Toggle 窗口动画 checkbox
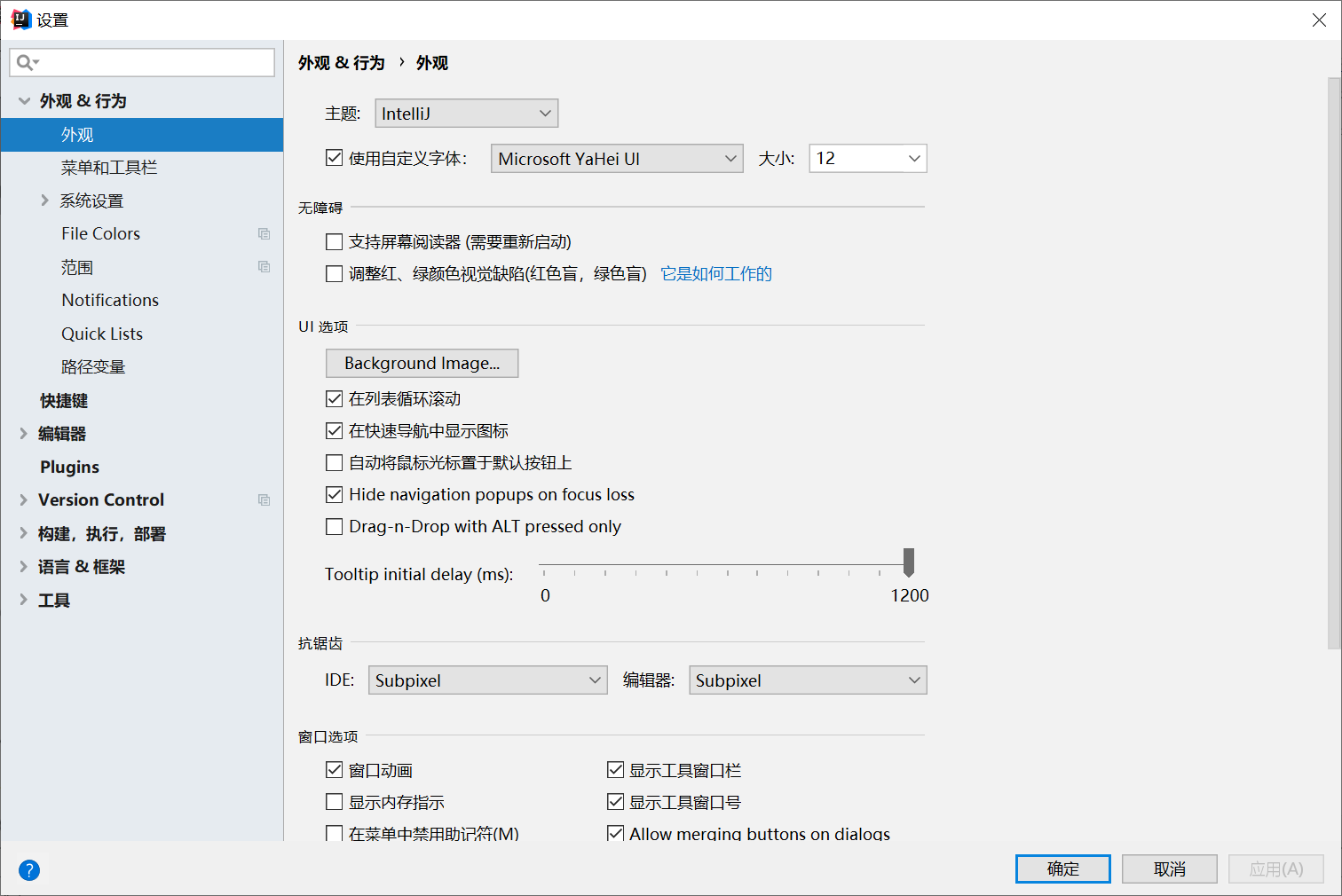The image size is (1342, 896). point(335,770)
